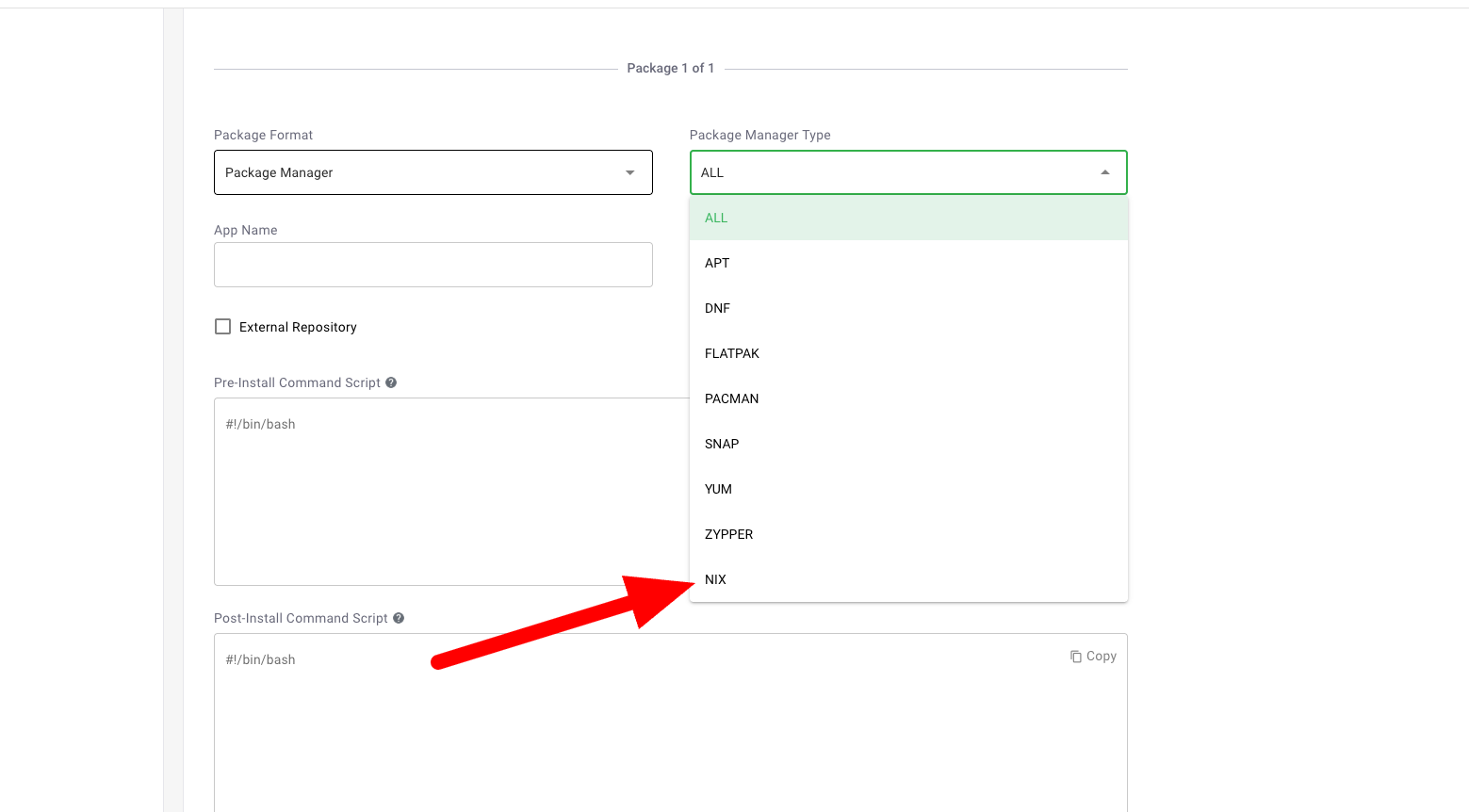Image resolution: width=1469 pixels, height=812 pixels.
Task: Click the 'Pre-Install Command Script' label
Action: click(297, 382)
